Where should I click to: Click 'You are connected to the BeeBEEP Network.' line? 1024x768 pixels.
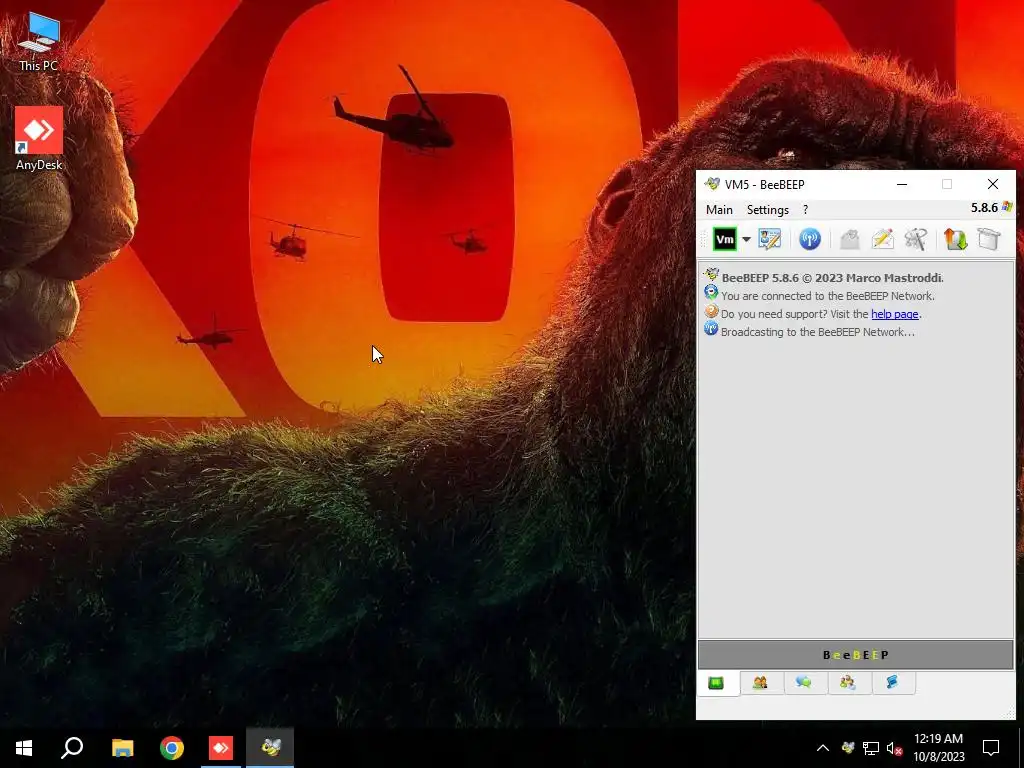click(827, 296)
